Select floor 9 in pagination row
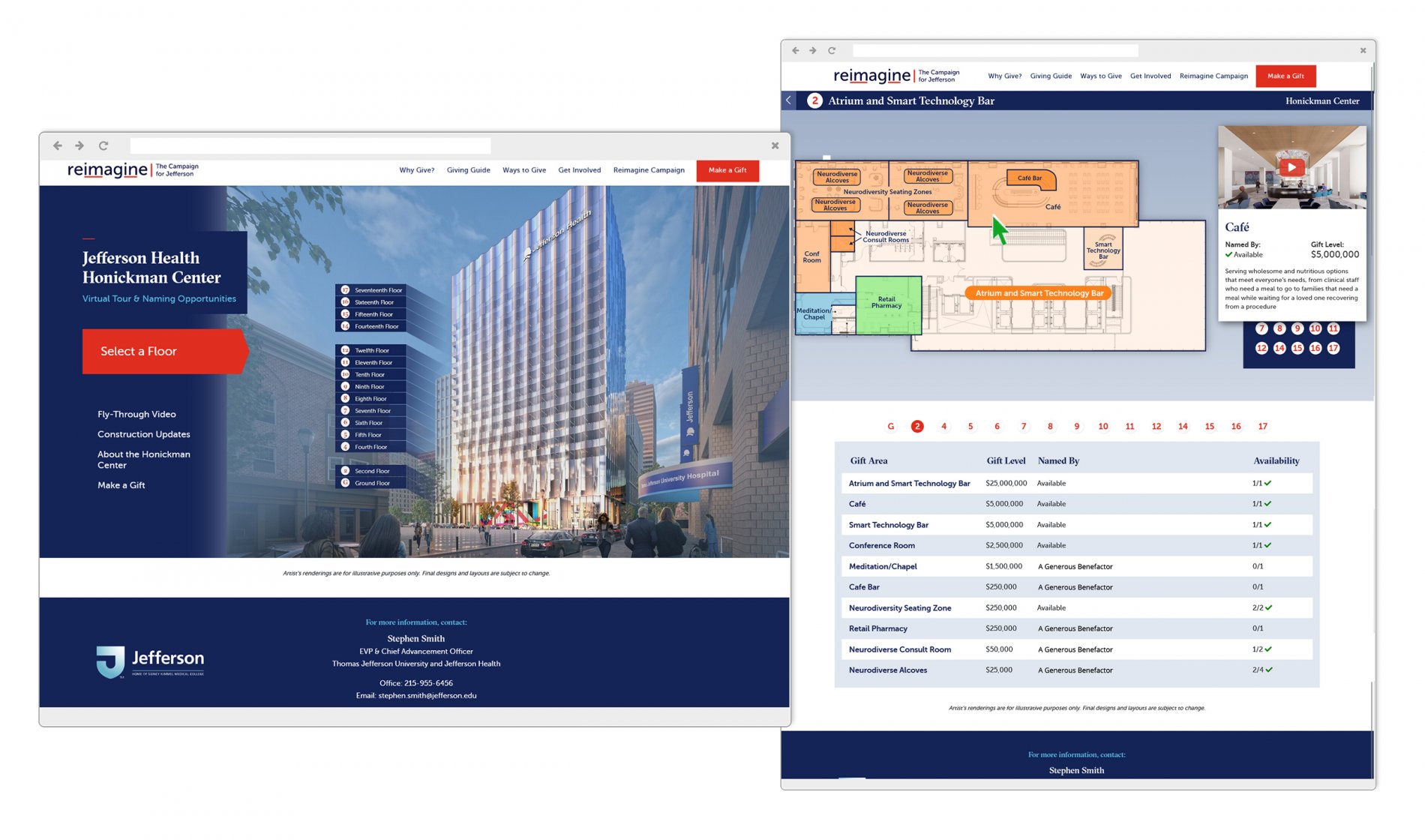Image resolution: width=1425 pixels, height=840 pixels. pos(1077,426)
